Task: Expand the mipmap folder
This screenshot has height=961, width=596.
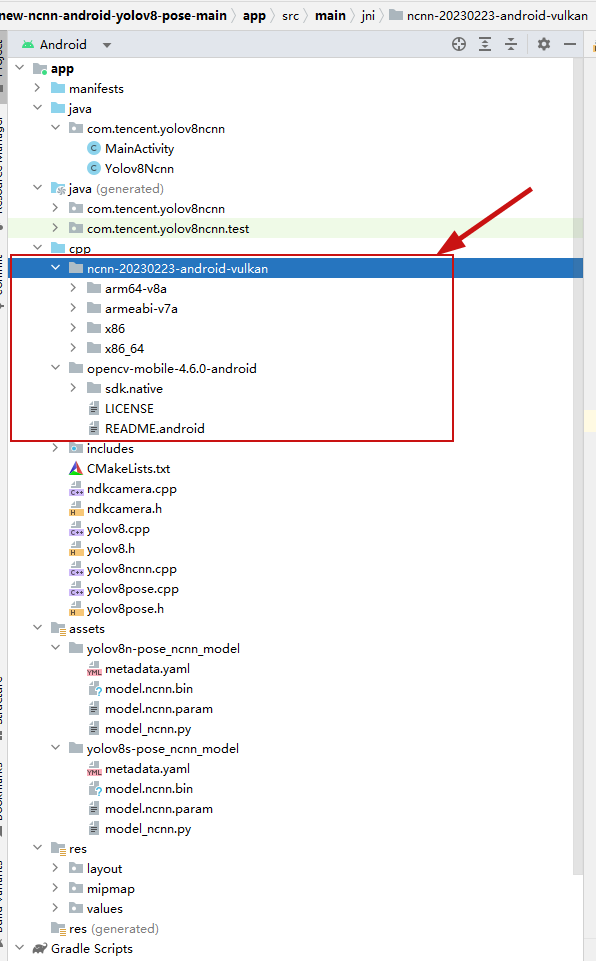Action: click(x=55, y=887)
